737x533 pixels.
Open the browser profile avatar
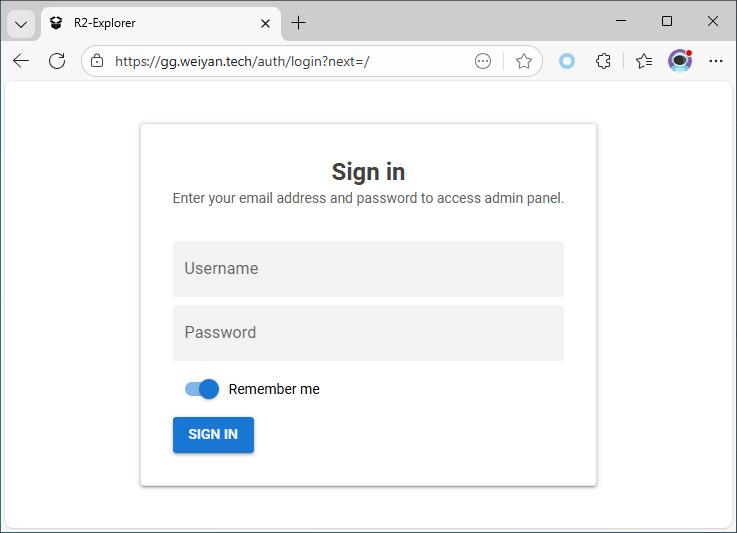(x=680, y=61)
